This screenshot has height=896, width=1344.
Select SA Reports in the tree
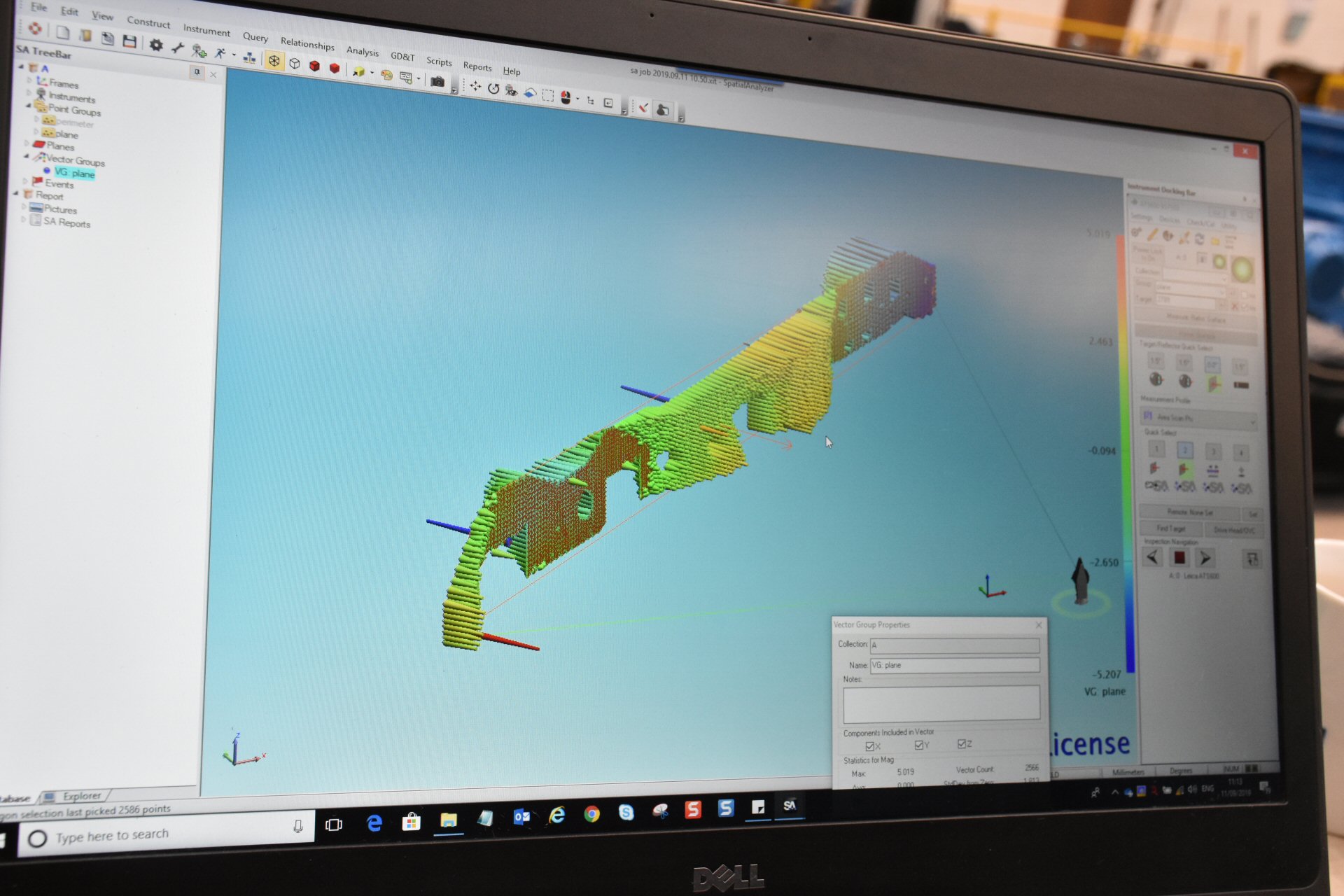(x=66, y=223)
